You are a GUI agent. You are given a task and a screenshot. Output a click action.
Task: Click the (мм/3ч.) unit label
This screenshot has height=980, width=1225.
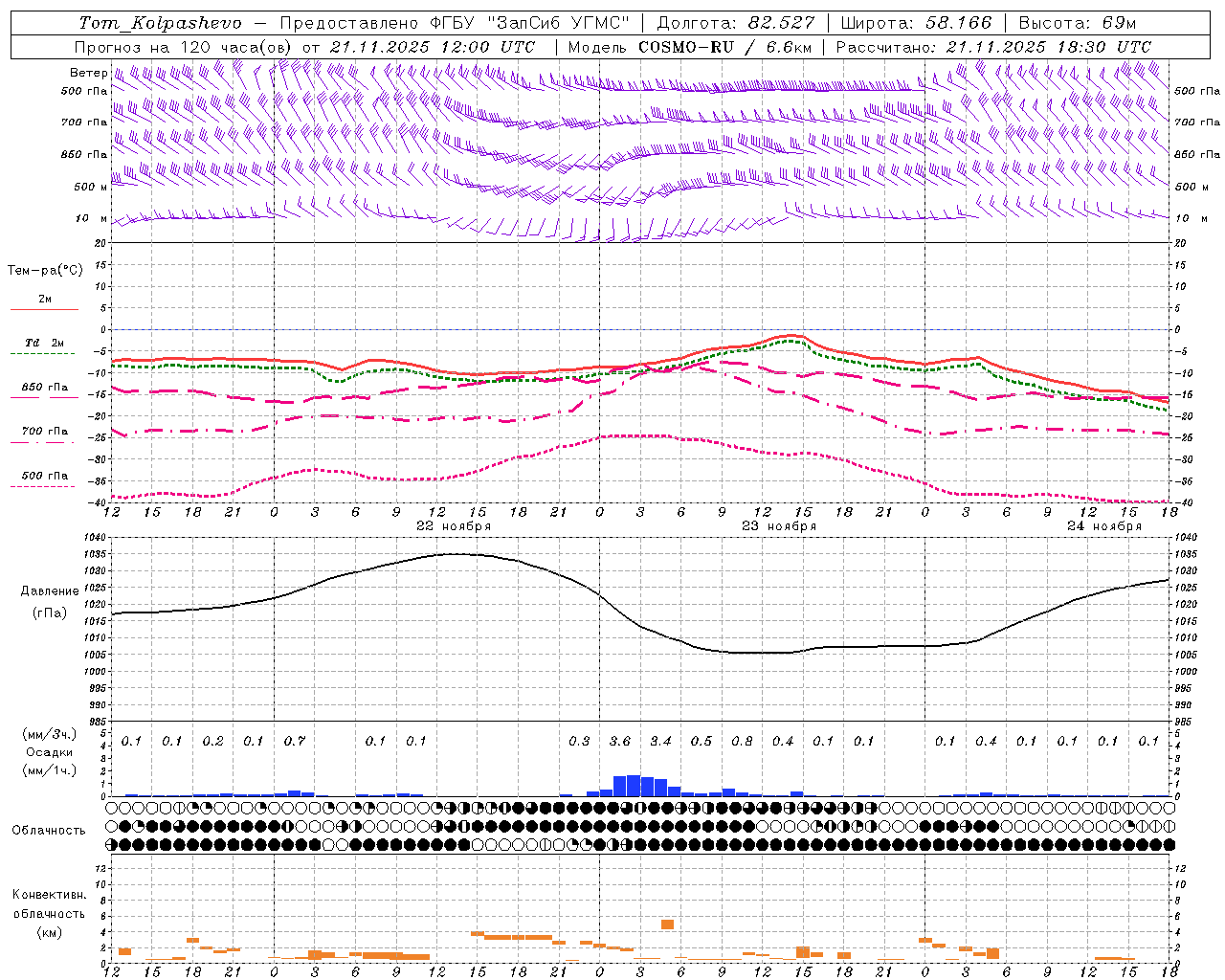[x=50, y=734]
